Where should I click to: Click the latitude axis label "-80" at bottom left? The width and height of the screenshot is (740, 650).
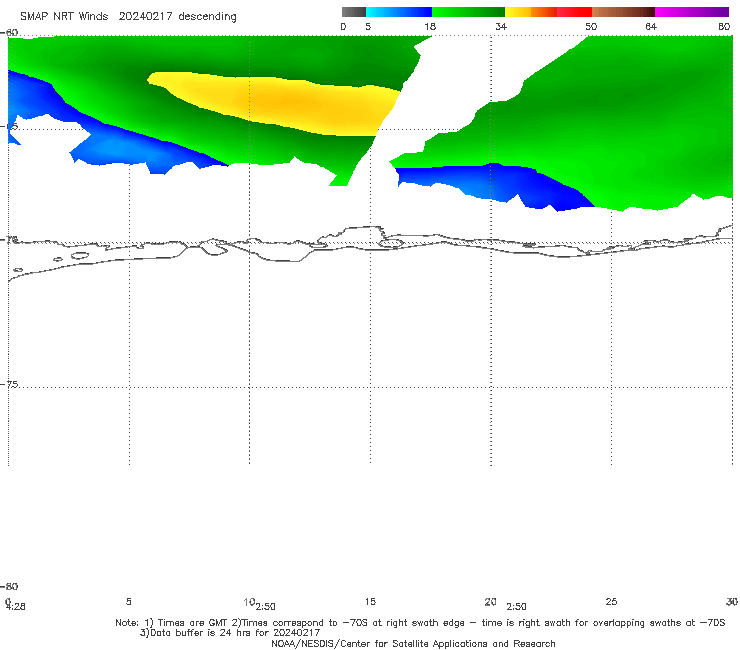point(9,586)
